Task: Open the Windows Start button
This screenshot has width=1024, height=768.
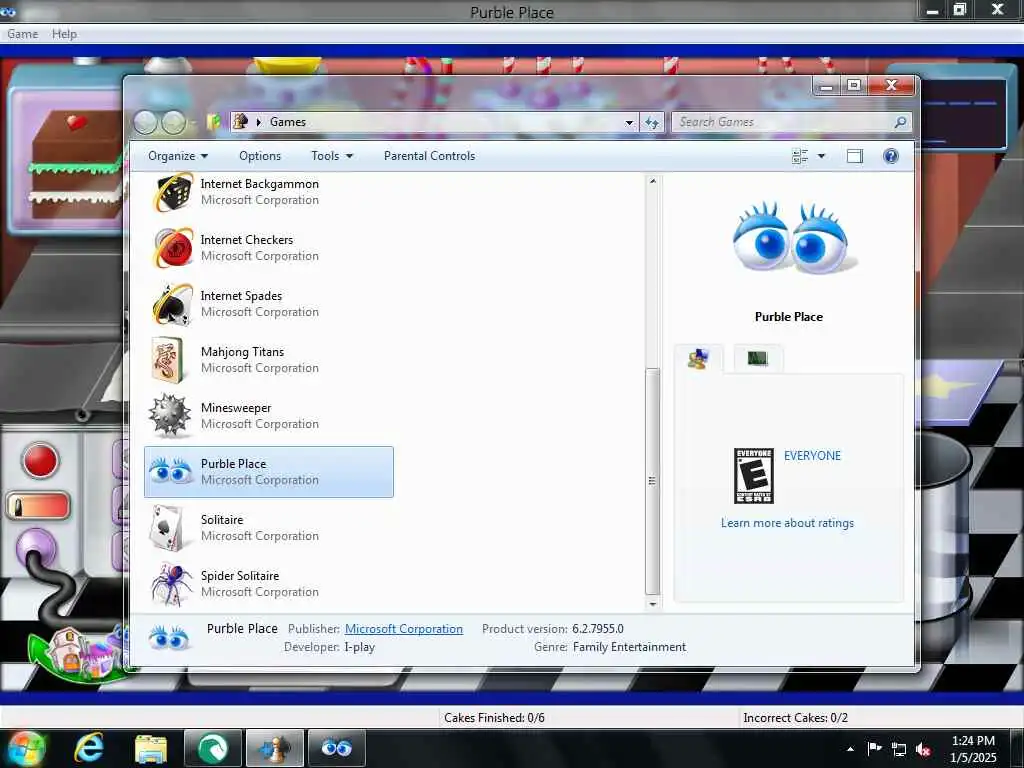Action: 27,748
